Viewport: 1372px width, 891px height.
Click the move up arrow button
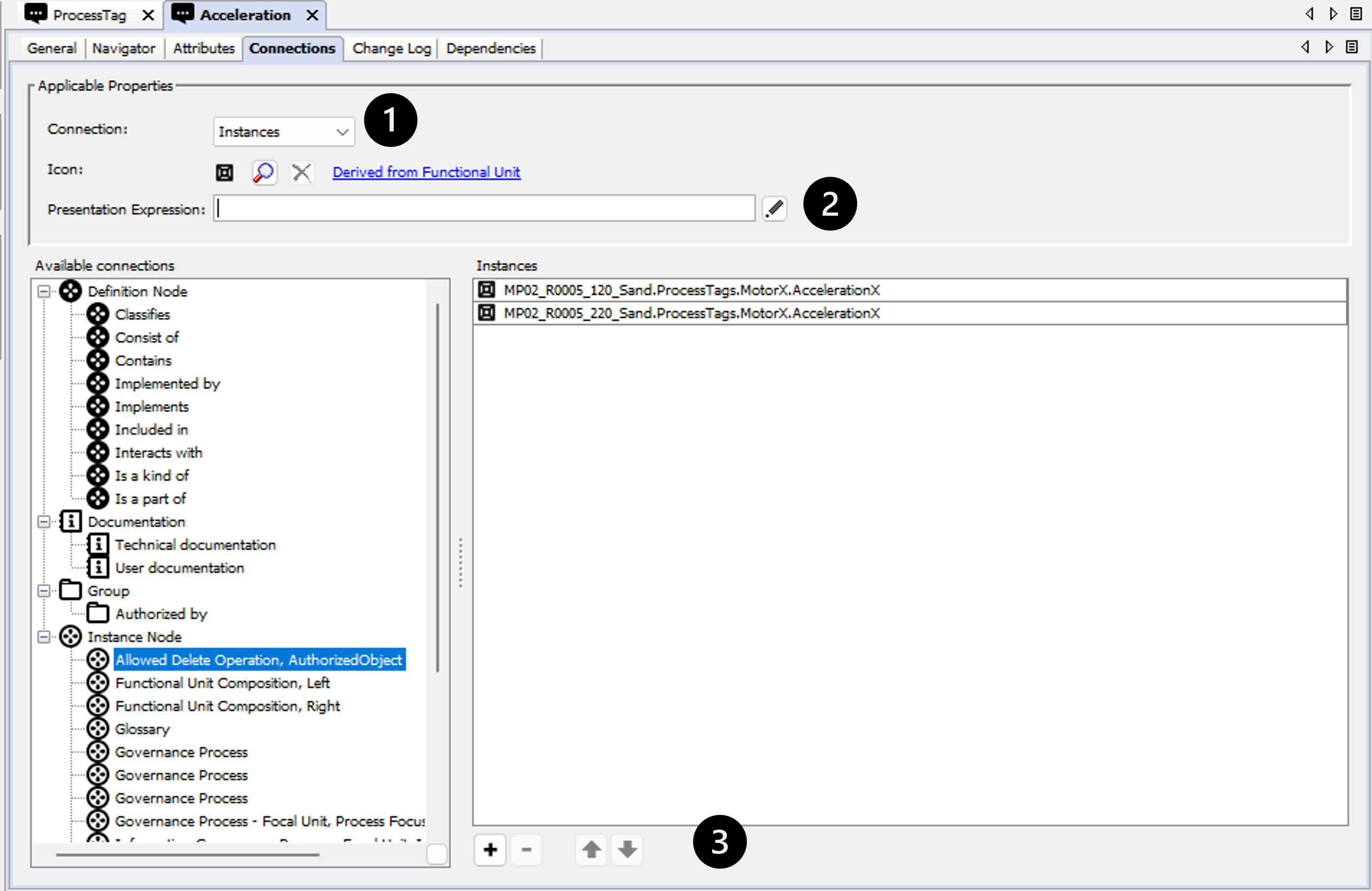tap(591, 850)
